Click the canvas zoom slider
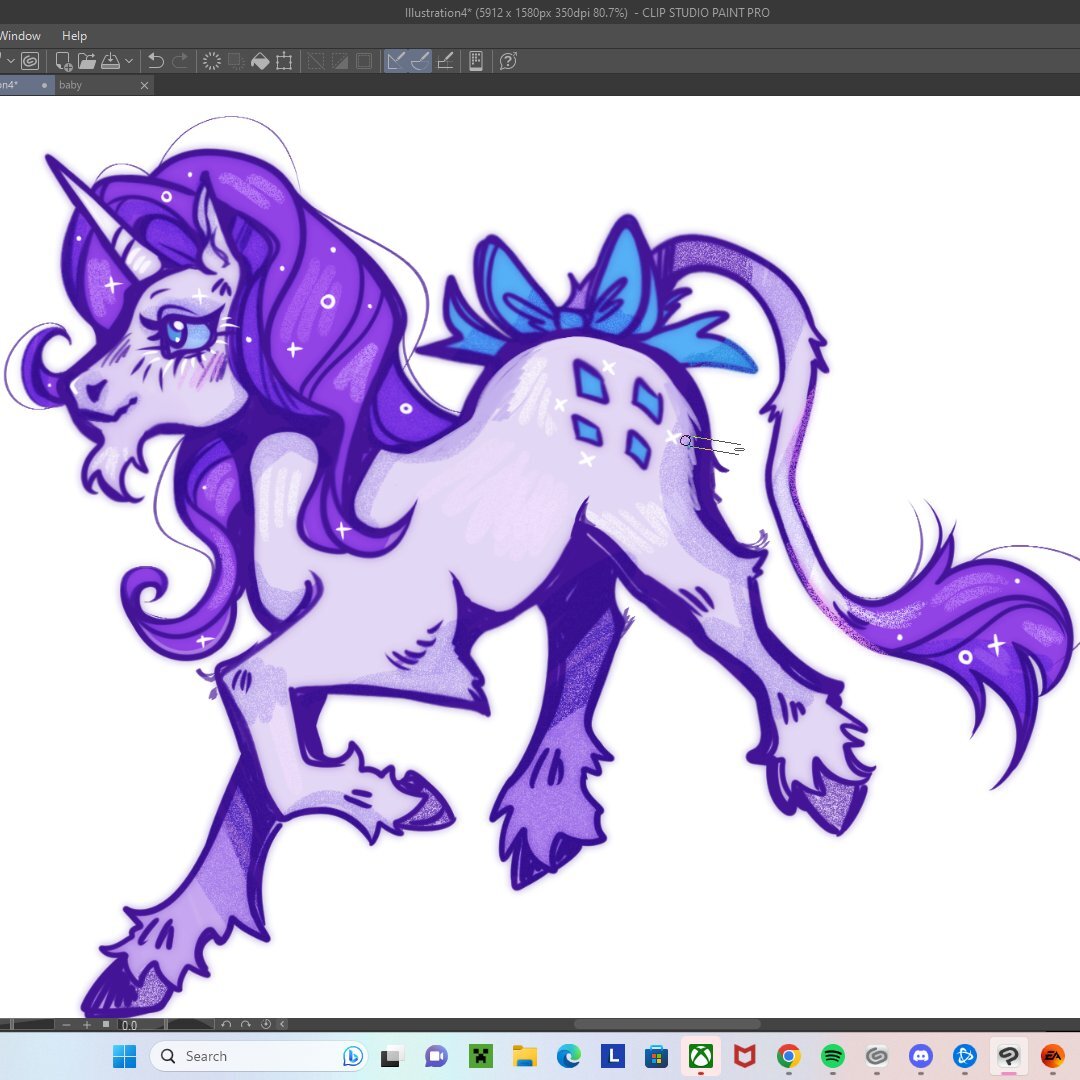The width and height of the screenshot is (1080, 1080). point(26,1025)
